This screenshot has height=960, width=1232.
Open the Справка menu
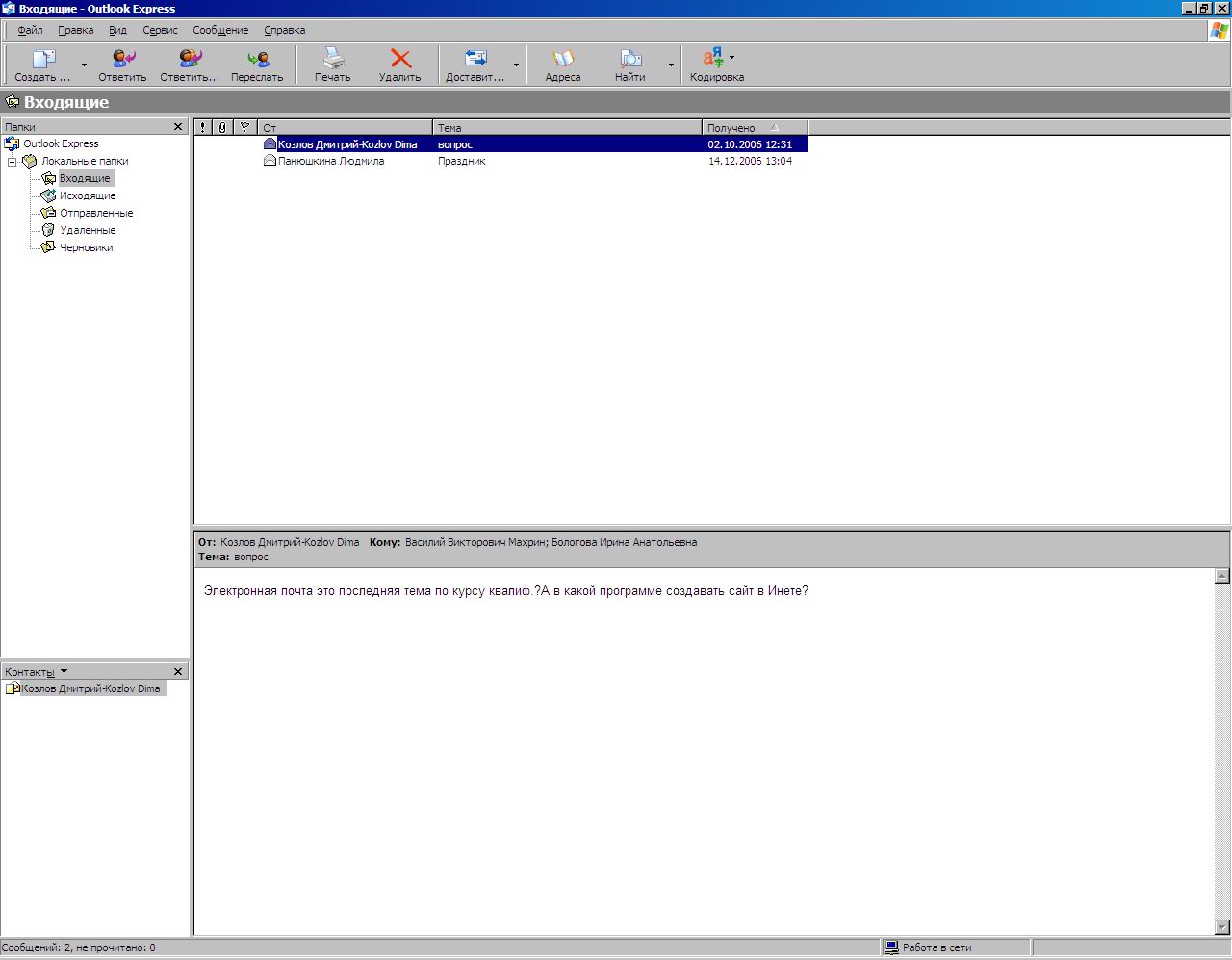coord(285,30)
